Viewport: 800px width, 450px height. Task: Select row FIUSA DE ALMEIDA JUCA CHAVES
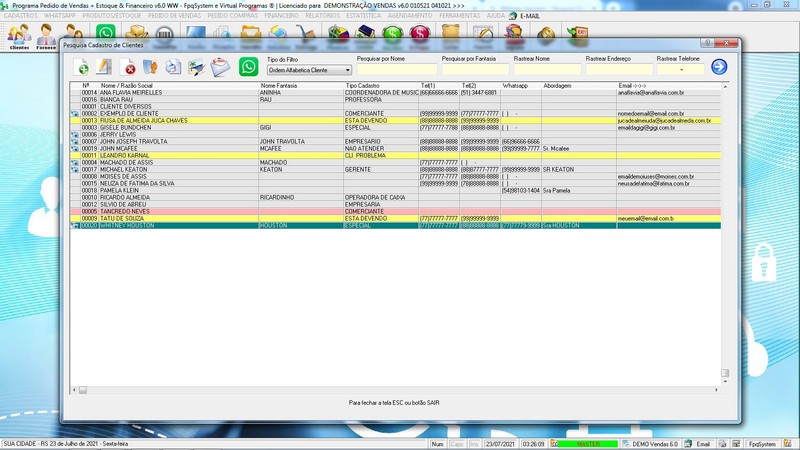click(395, 121)
